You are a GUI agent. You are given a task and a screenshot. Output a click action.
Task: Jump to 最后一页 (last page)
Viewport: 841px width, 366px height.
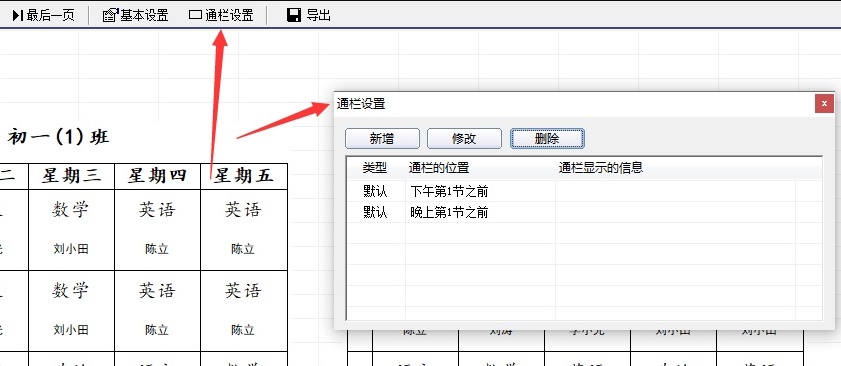point(43,15)
